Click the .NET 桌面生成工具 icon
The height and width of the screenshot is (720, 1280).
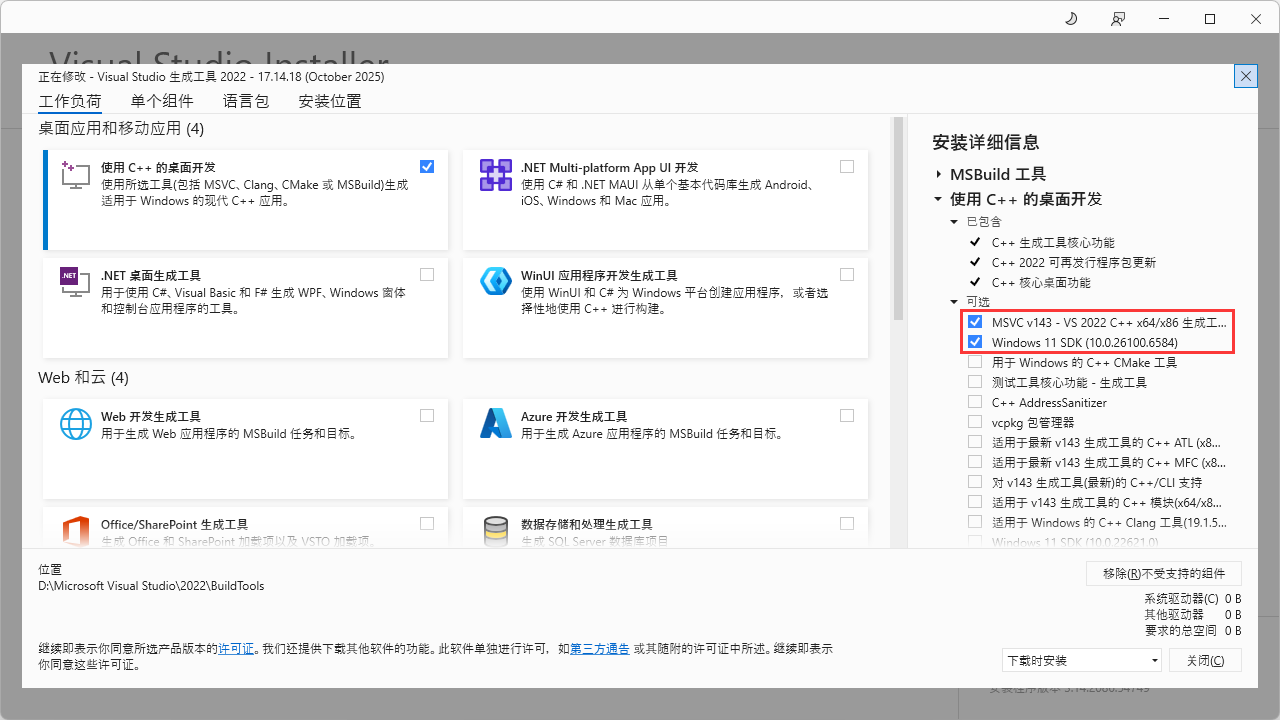click(x=74, y=283)
